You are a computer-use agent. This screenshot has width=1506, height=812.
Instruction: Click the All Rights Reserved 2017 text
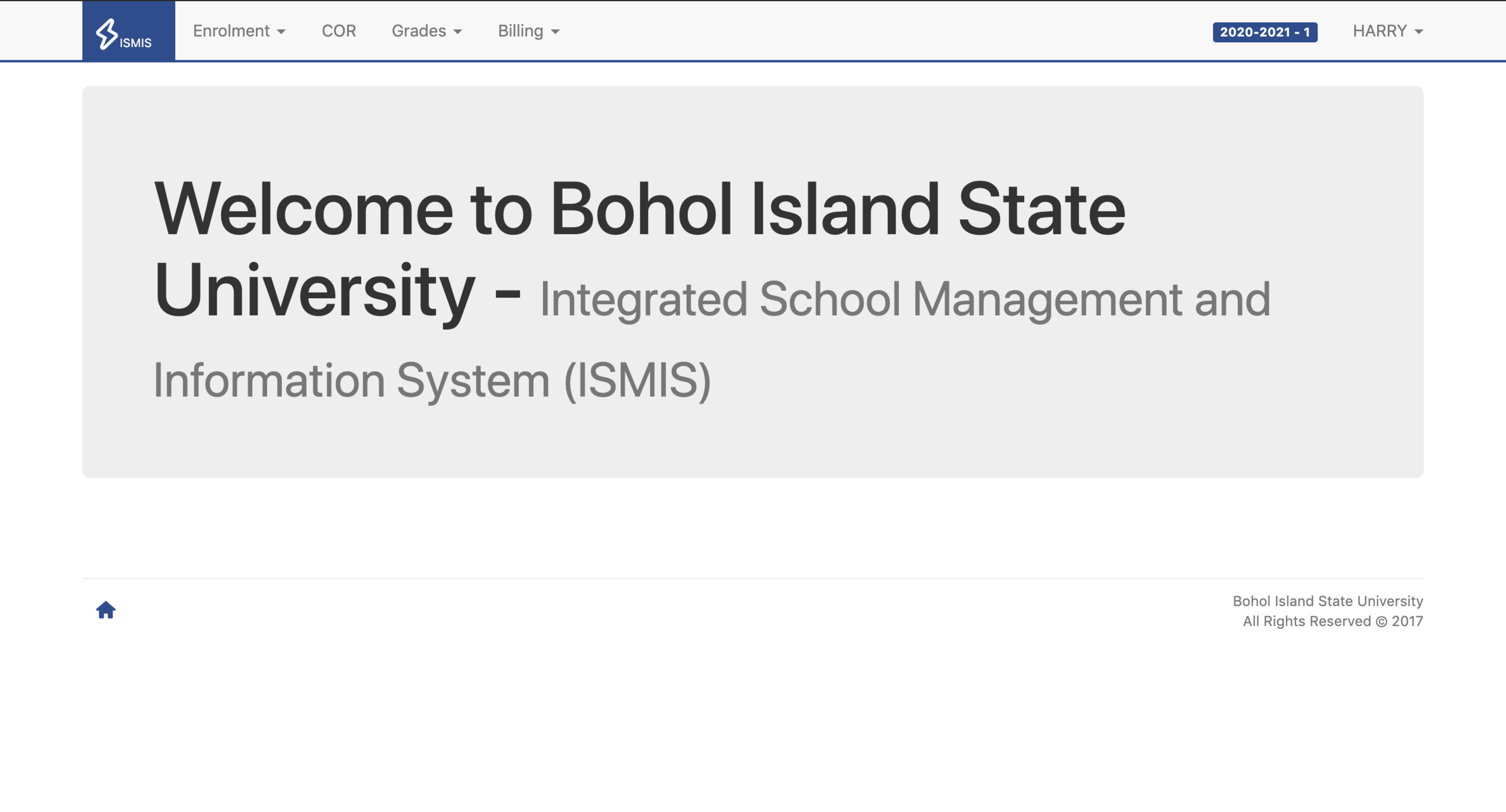click(x=1333, y=621)
